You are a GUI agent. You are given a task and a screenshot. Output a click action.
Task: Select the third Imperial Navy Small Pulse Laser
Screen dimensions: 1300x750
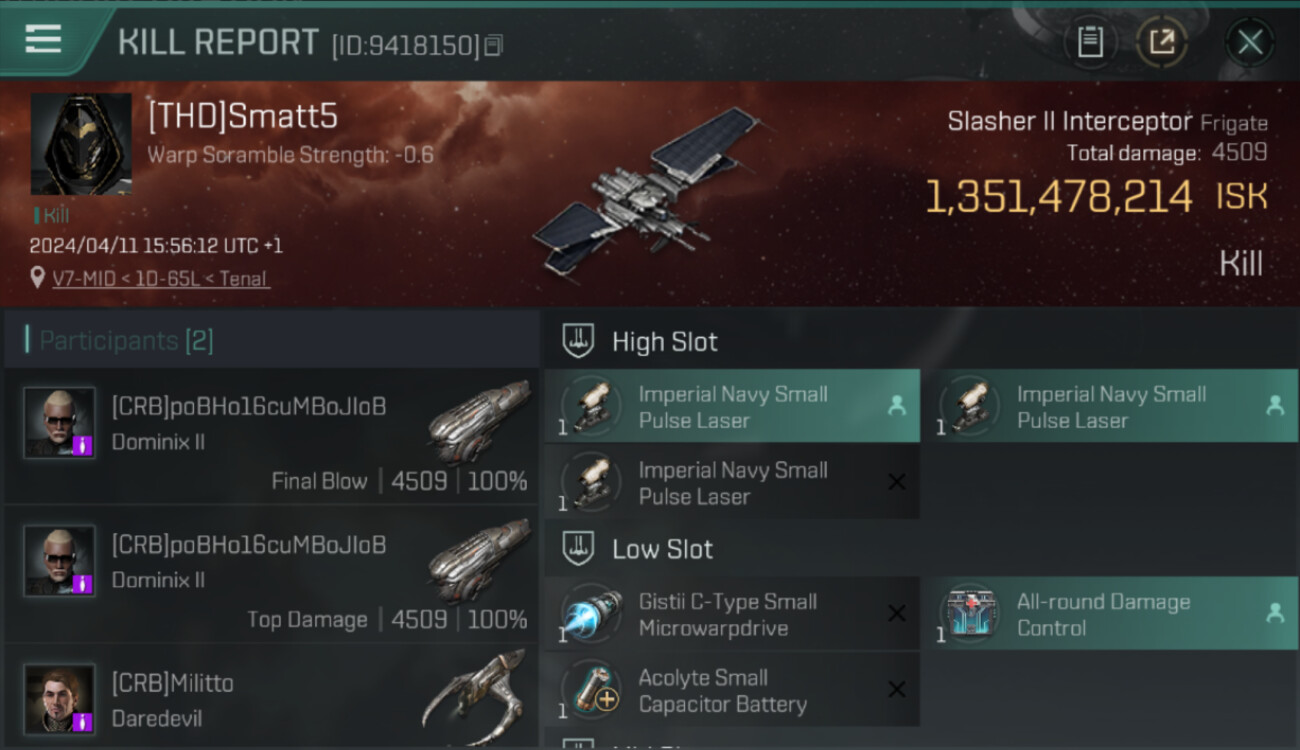732,483
